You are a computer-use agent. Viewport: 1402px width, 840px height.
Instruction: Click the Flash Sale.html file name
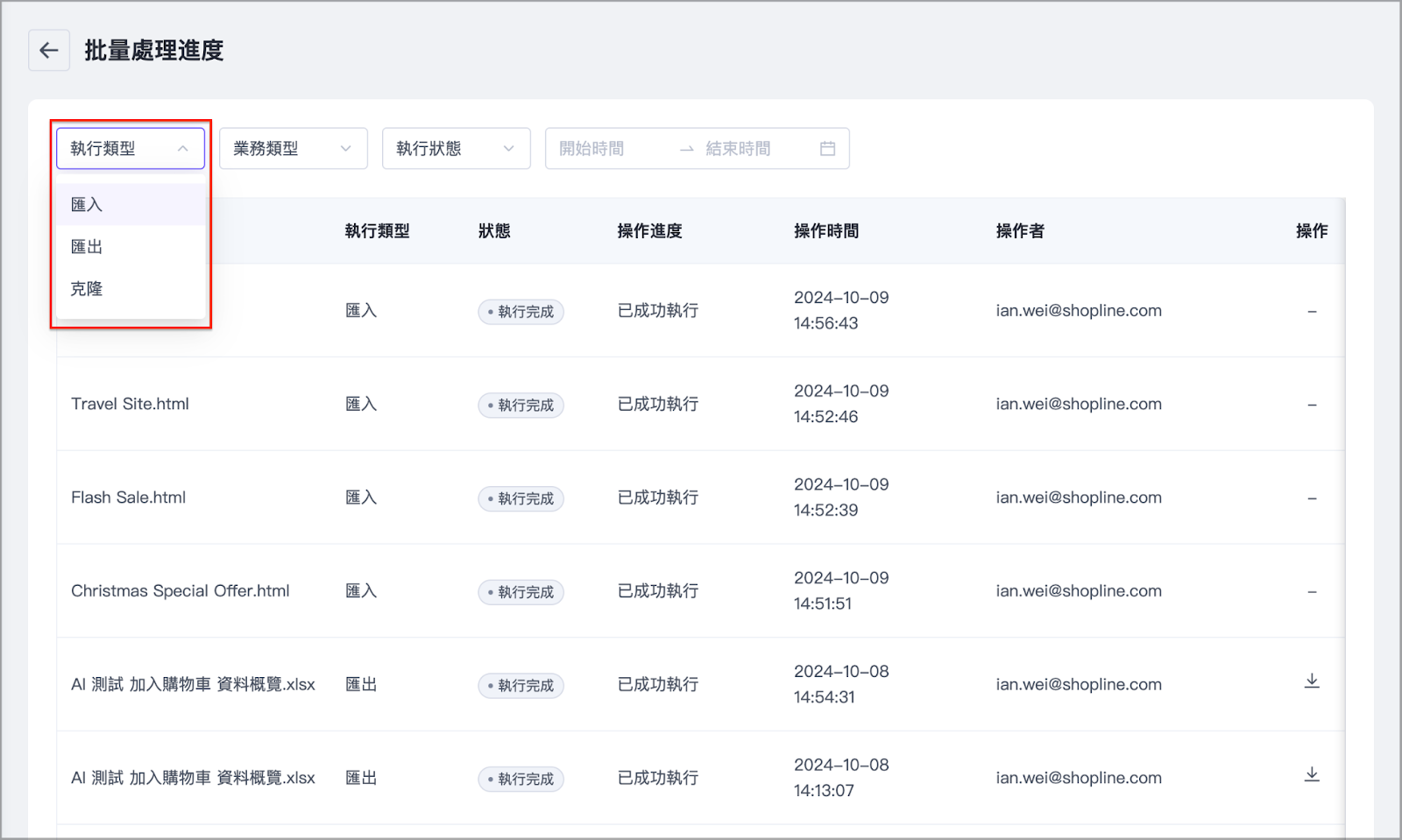129,498
